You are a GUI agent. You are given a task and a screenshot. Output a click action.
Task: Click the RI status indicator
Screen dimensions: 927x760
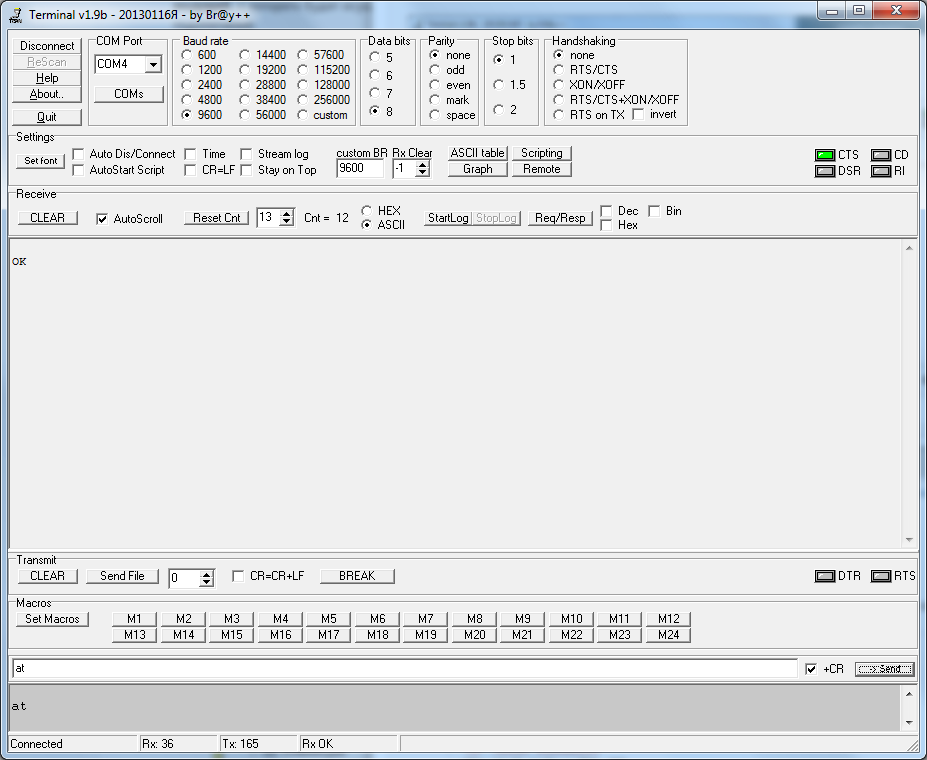[x=880, y=171]
